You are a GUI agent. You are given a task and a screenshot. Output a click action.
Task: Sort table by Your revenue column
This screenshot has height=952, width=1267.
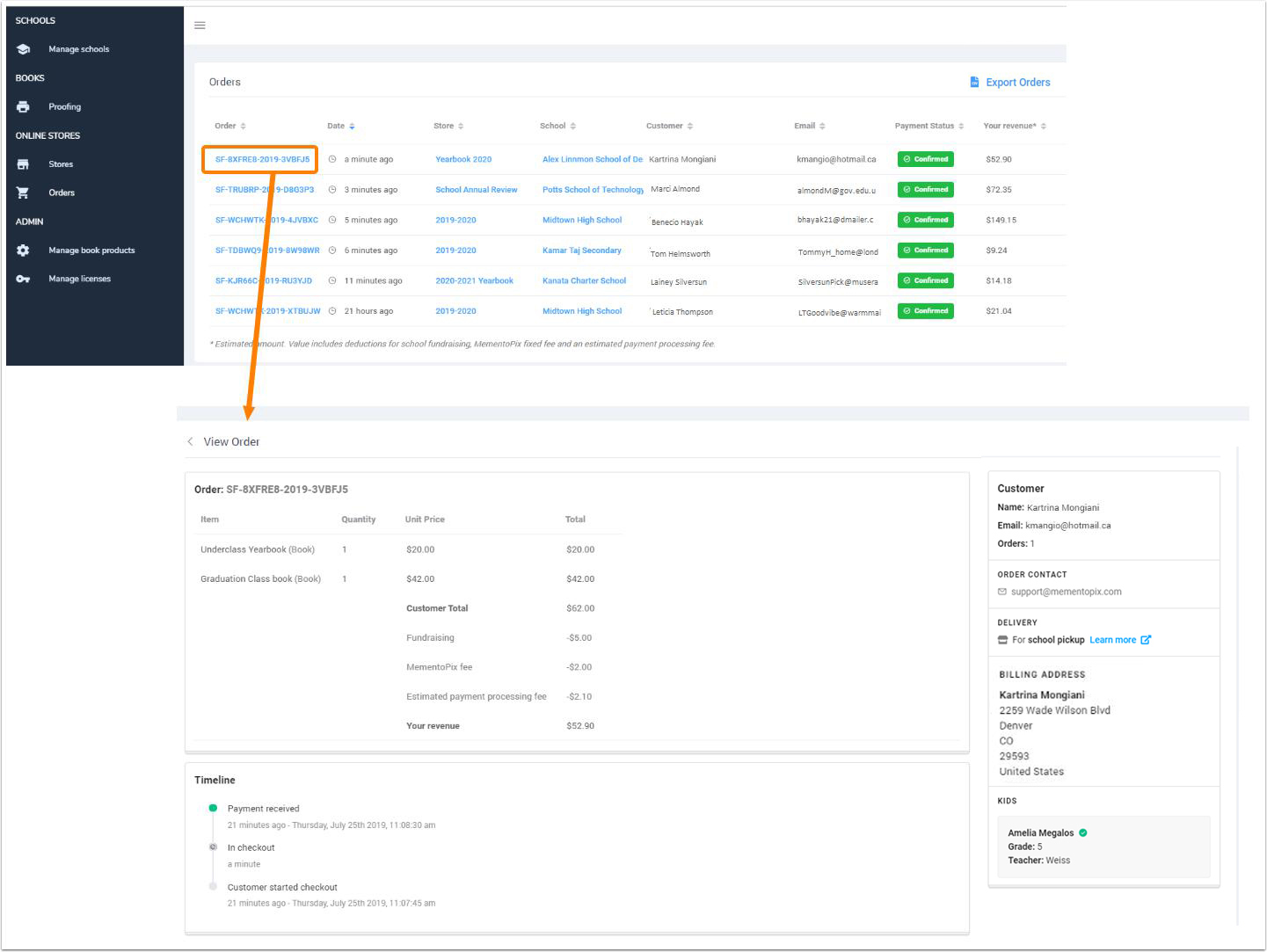[1015, 126]
